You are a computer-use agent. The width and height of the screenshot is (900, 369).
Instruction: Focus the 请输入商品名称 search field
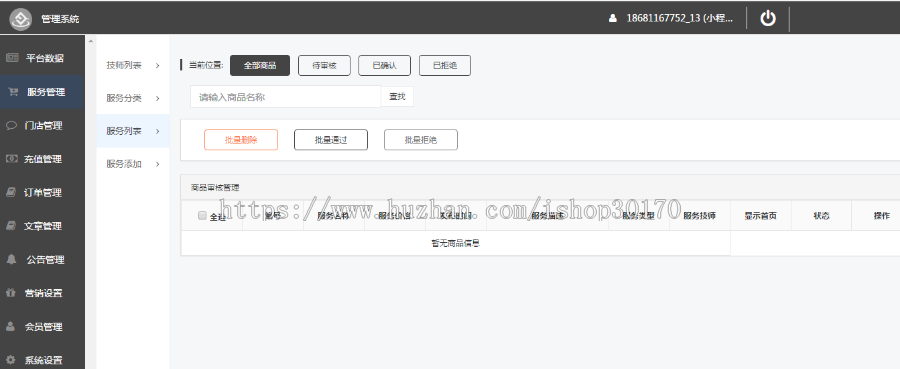[x=286, y=97]
